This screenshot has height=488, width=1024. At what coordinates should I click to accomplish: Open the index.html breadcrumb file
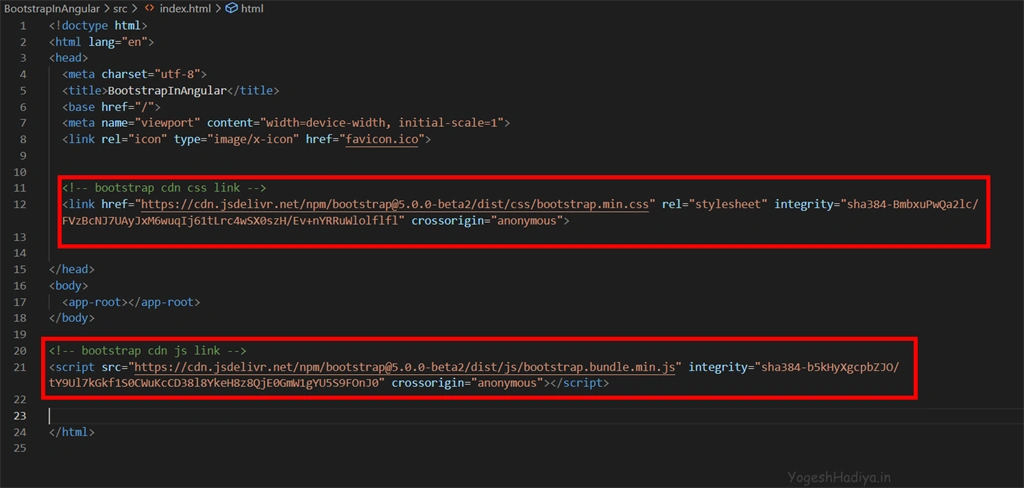[x=184, y=8]
